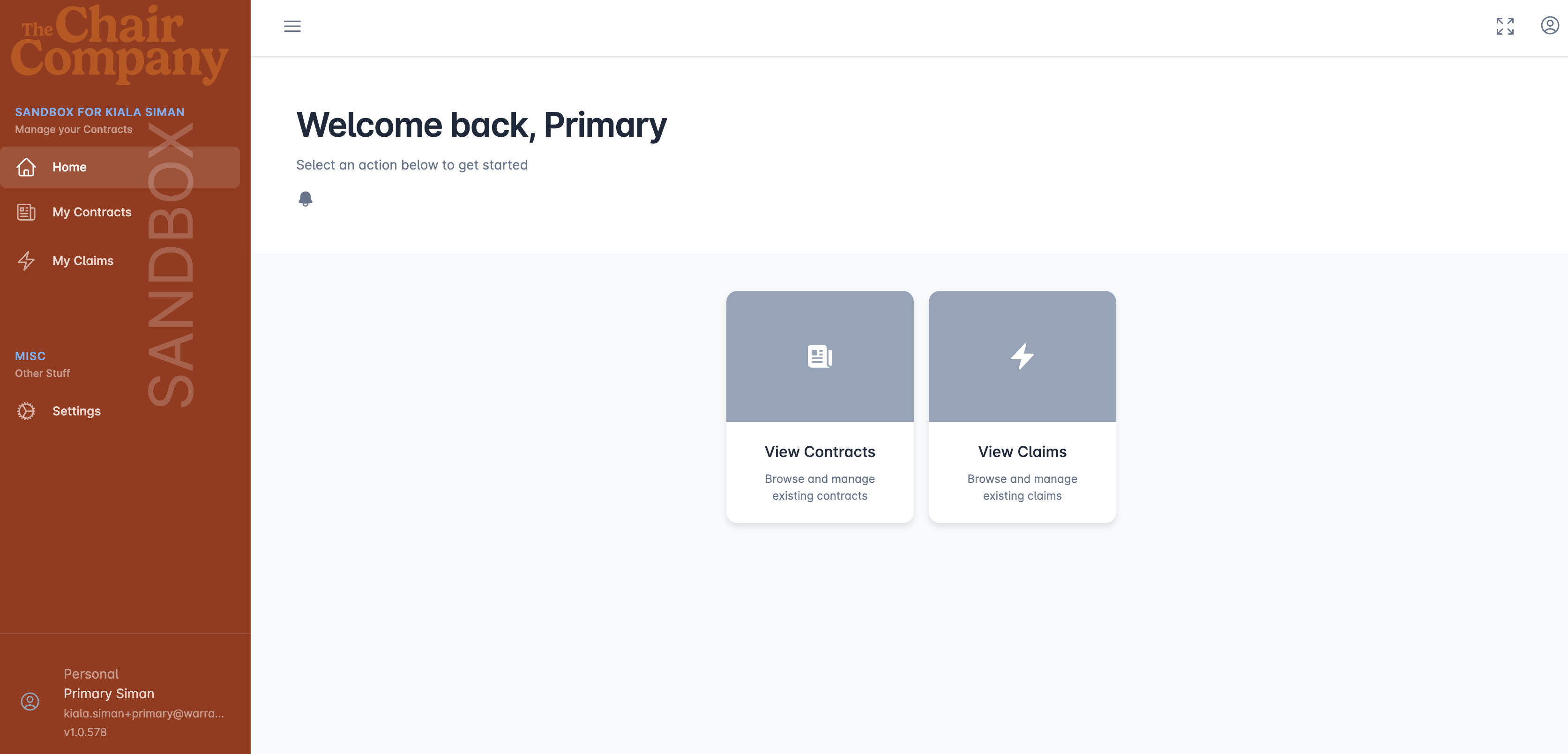Open the View Claims card
Viewport: 1568px width, 754px height.
tap(1022, 451)
